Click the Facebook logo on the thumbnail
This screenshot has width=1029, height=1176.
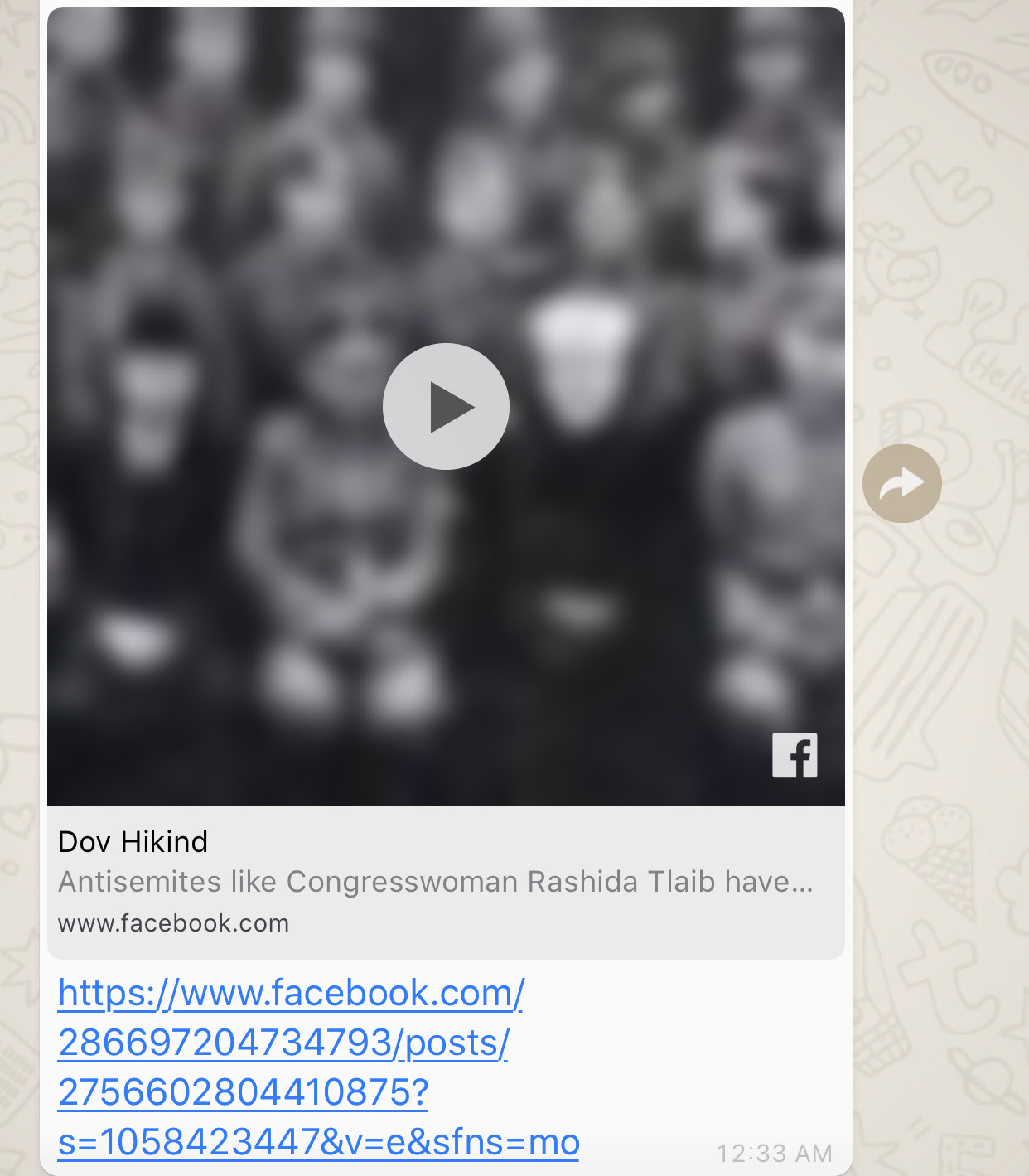[795, 755]
